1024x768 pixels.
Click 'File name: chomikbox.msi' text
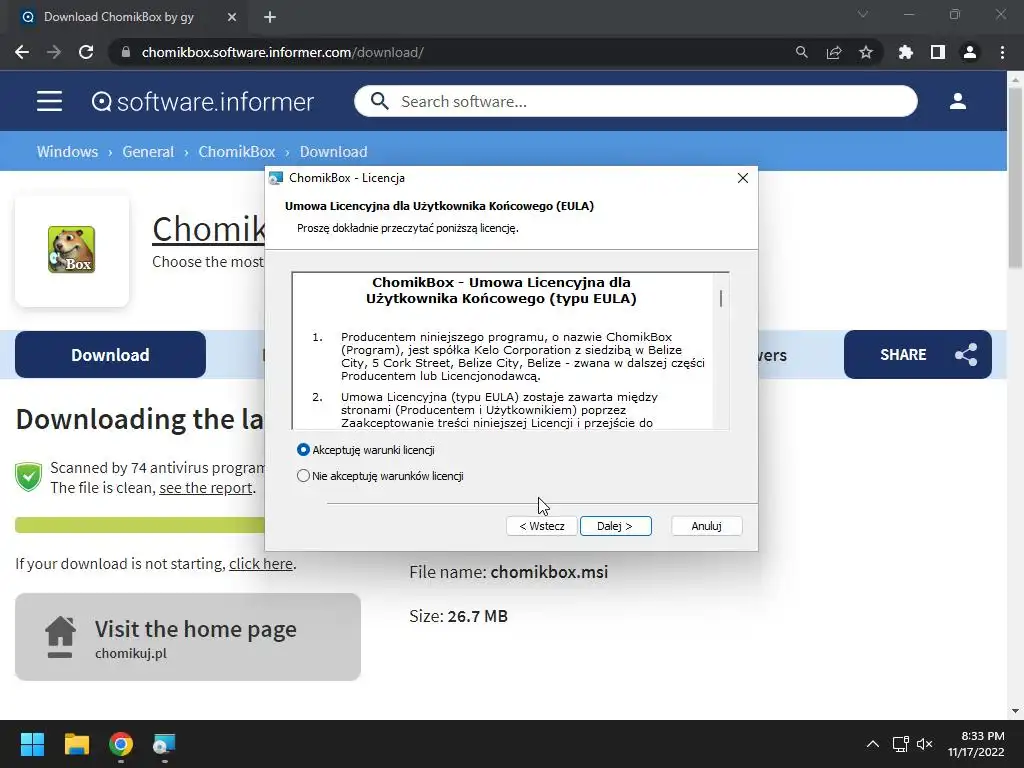pyautogui.click(x=509, y=572)
